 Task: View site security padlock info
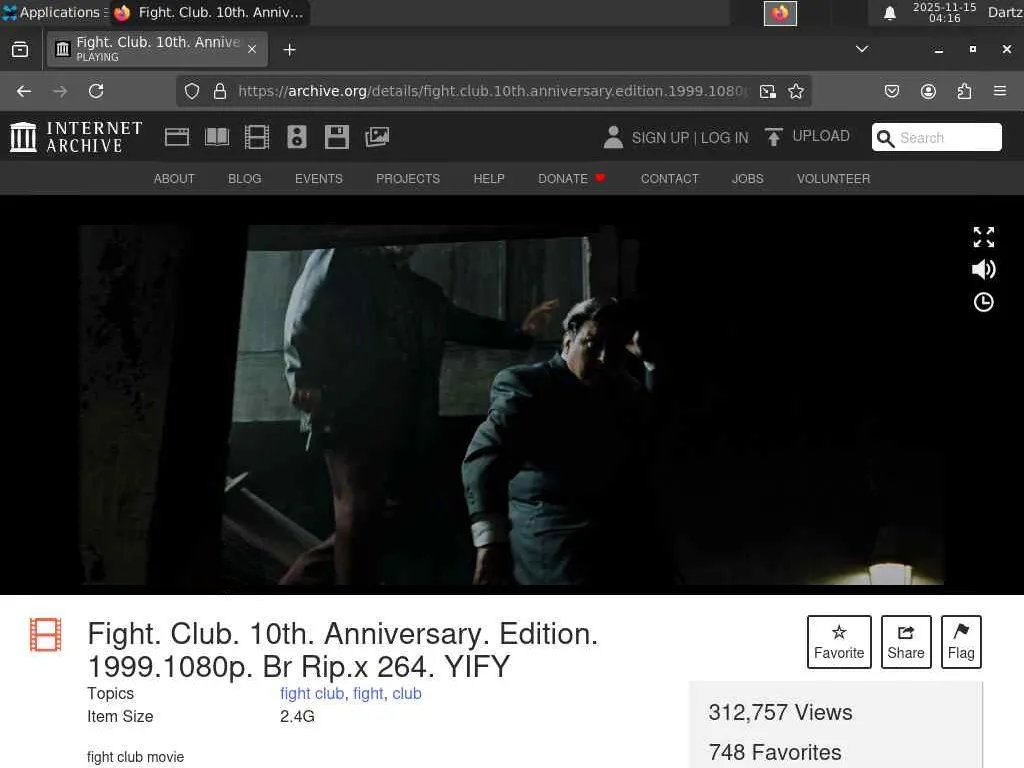coord(220,91)
